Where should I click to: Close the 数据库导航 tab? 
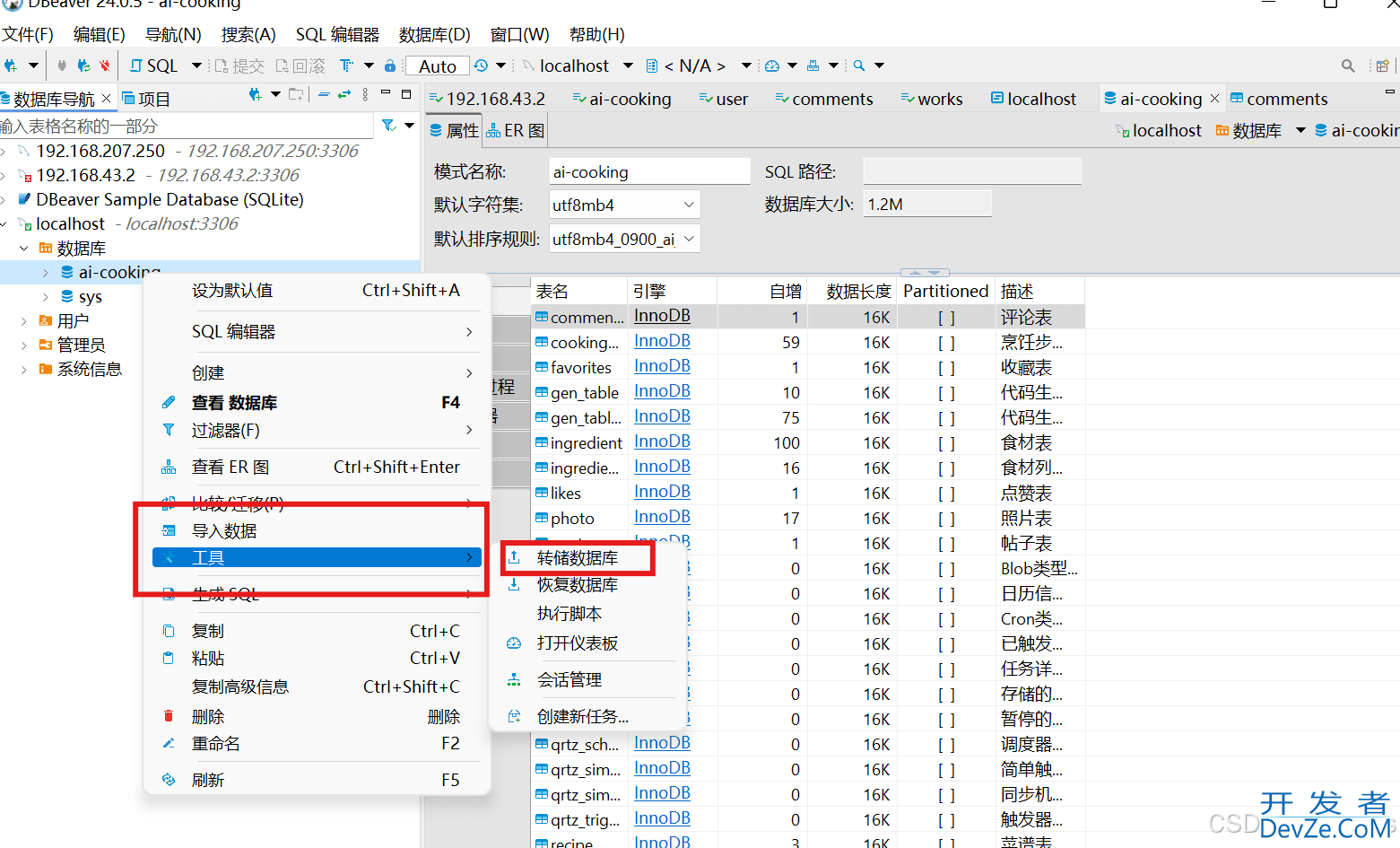coord(106,98)
